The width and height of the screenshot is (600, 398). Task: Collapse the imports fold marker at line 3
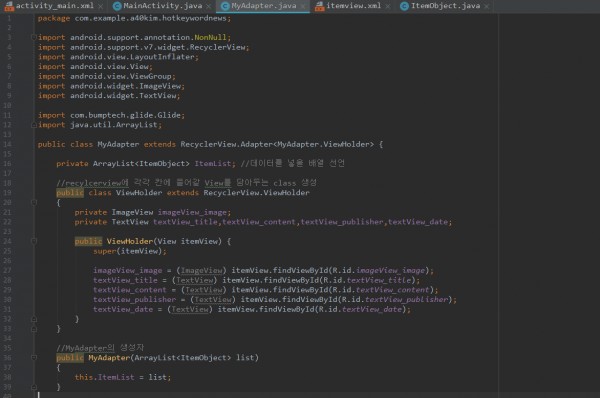click(34, 37)
